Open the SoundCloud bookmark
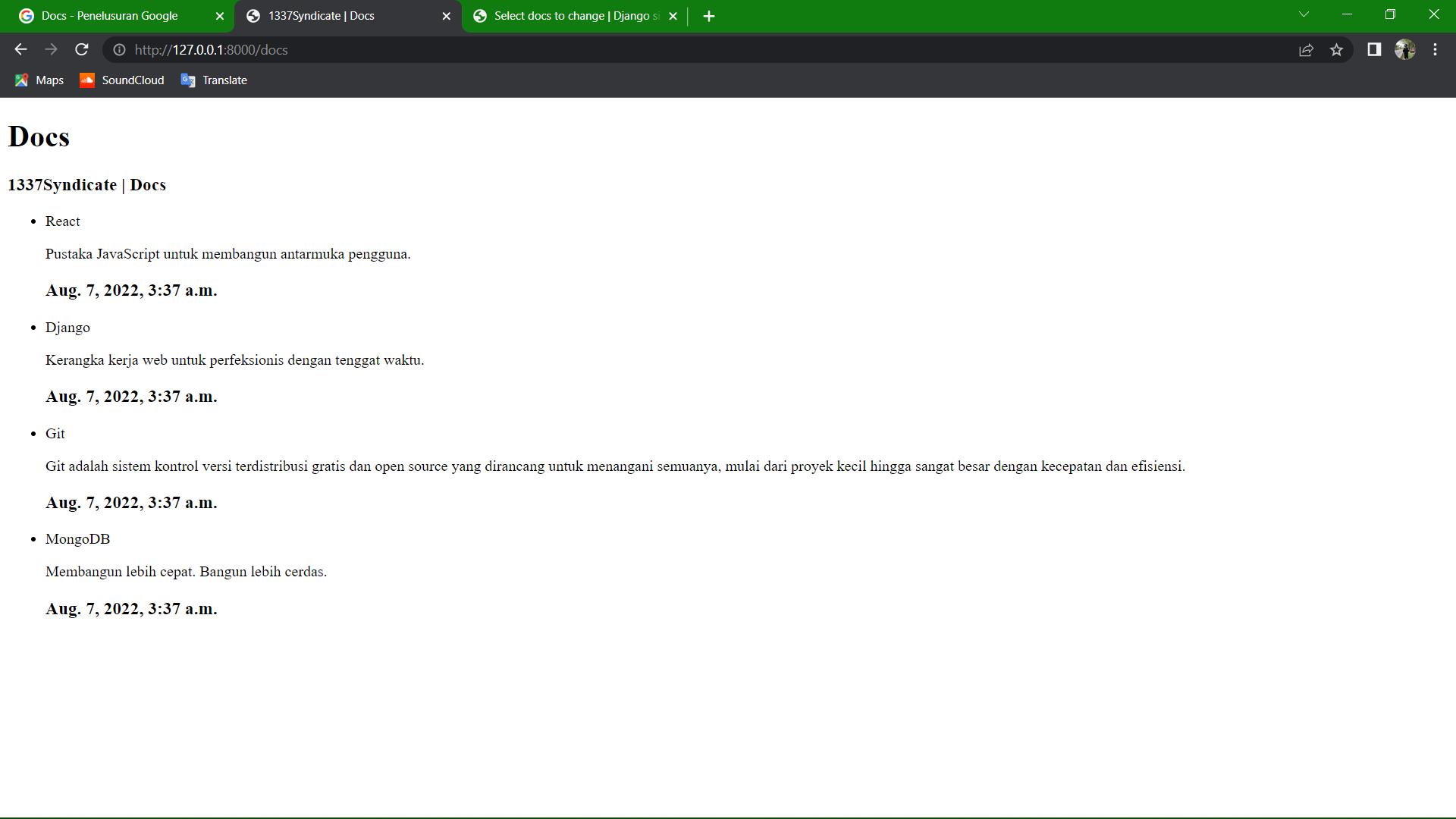The image size is (1456, 819). click(122, 80)
